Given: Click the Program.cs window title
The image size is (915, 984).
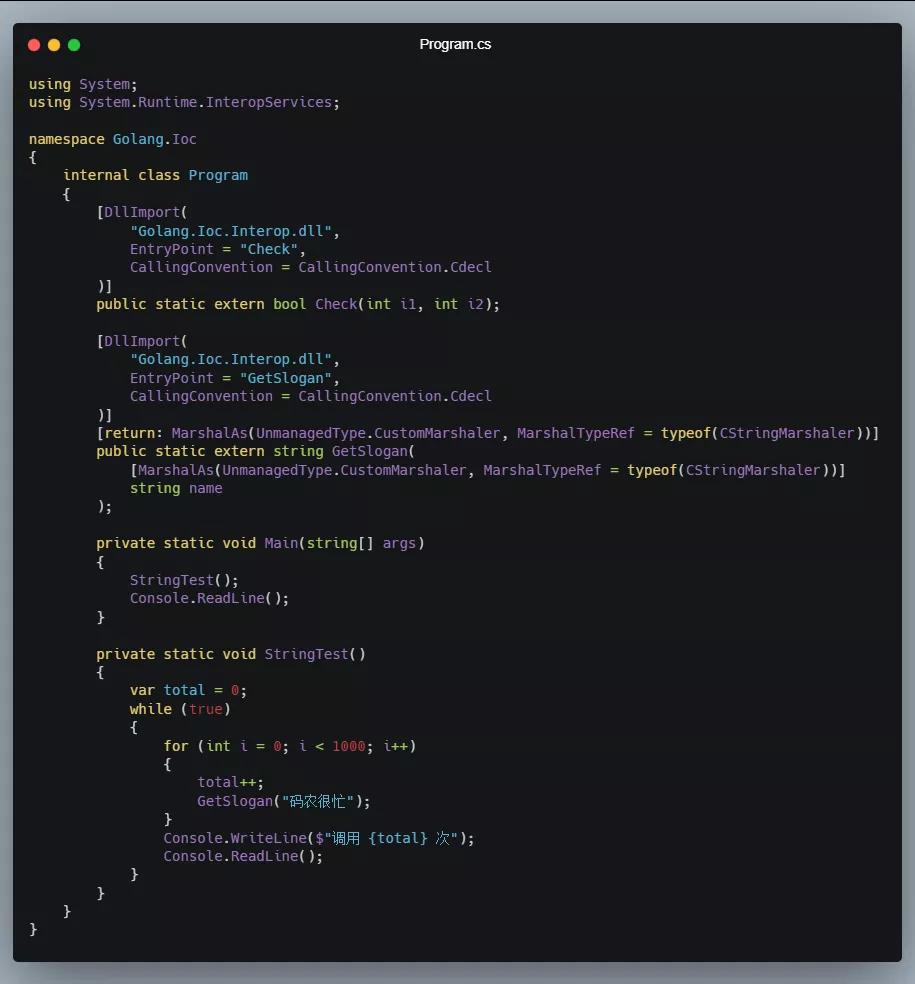Looking at the screenshot, I should coord(455,45).
